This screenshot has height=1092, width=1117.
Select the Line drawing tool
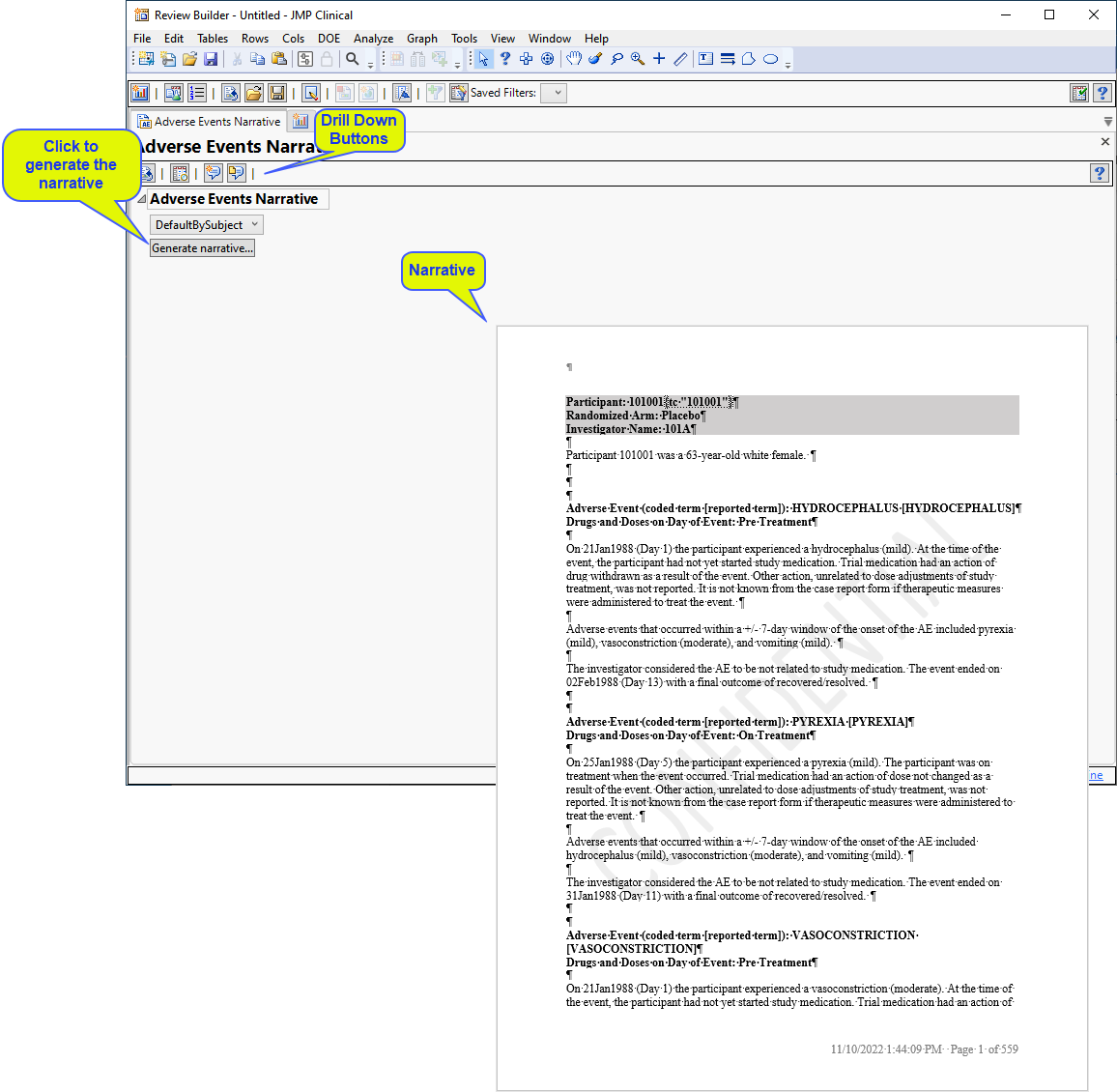coord(680,59)
